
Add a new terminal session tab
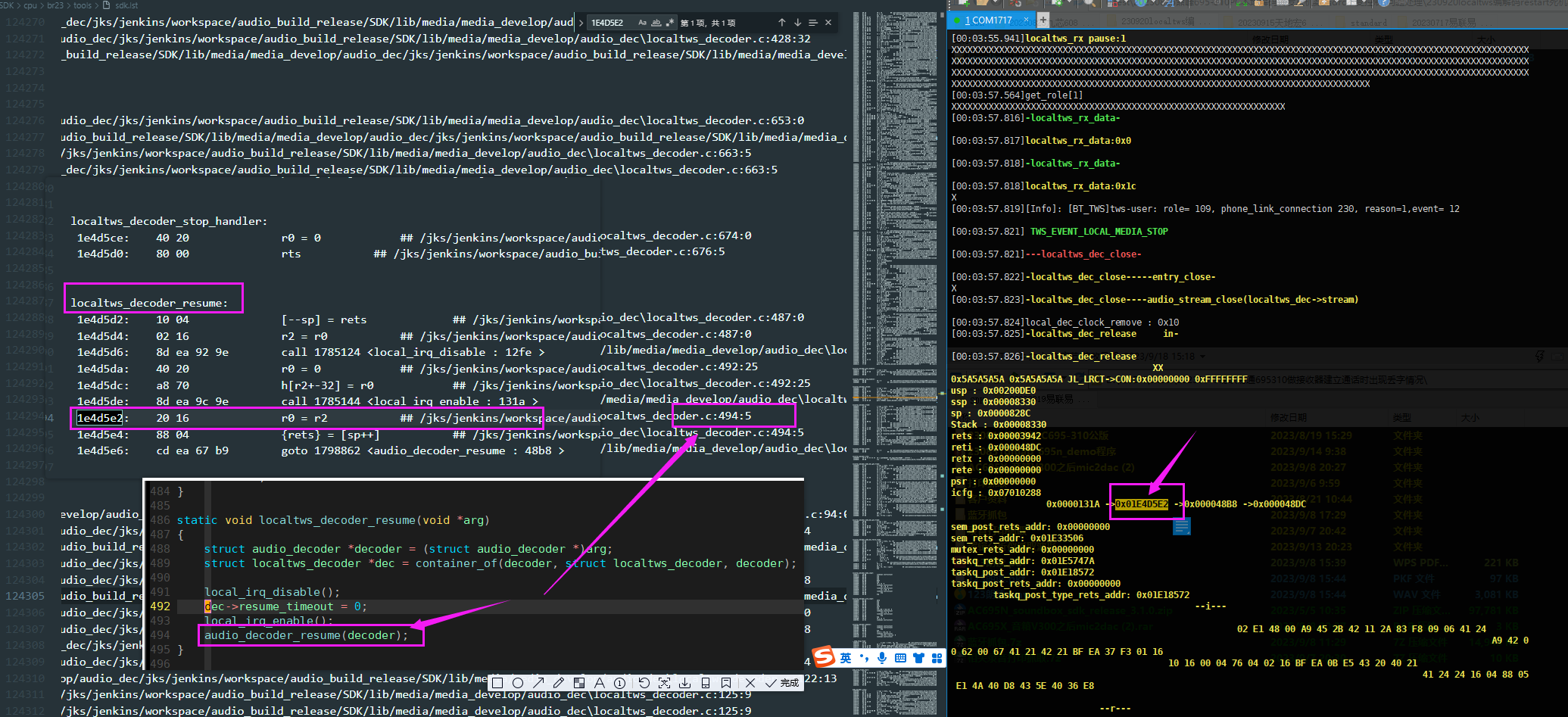click(x=1043, y=20)
